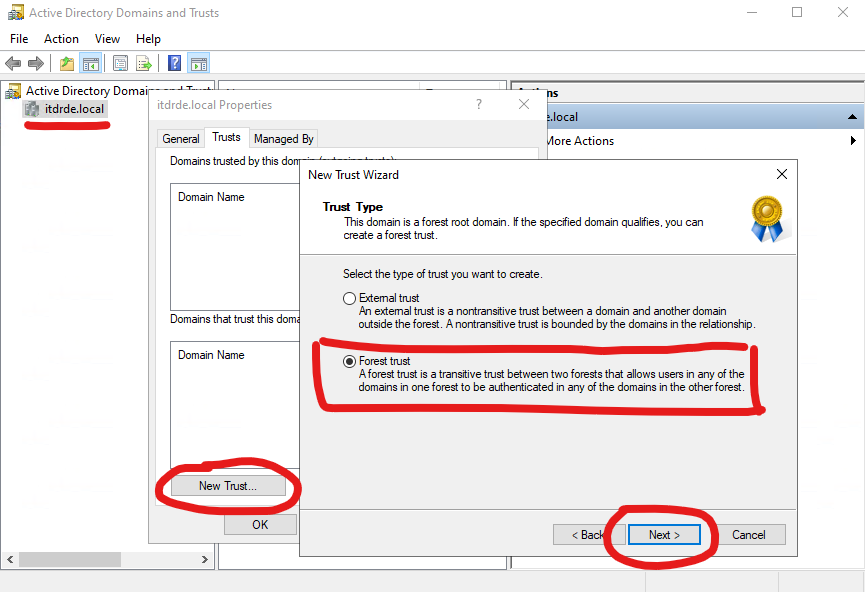Click the Properties dialog help question mark
Screen dimensions: 865x592
pyautogui.click(x=479, y=104)
